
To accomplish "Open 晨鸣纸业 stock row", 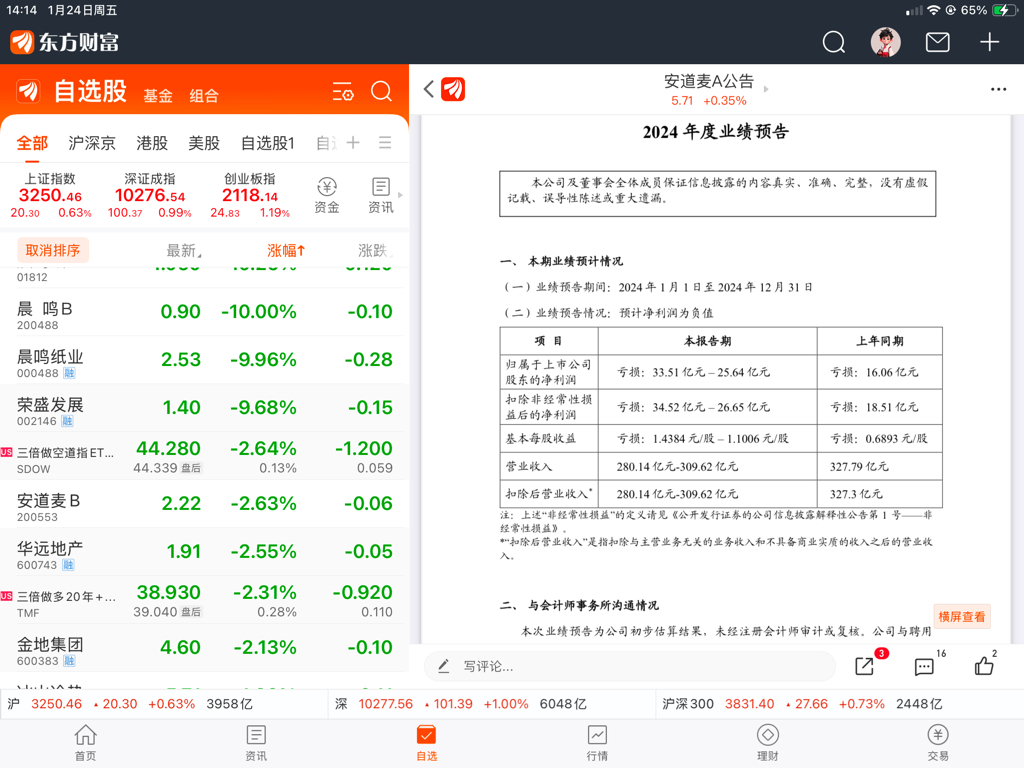I will click(204, 360).
